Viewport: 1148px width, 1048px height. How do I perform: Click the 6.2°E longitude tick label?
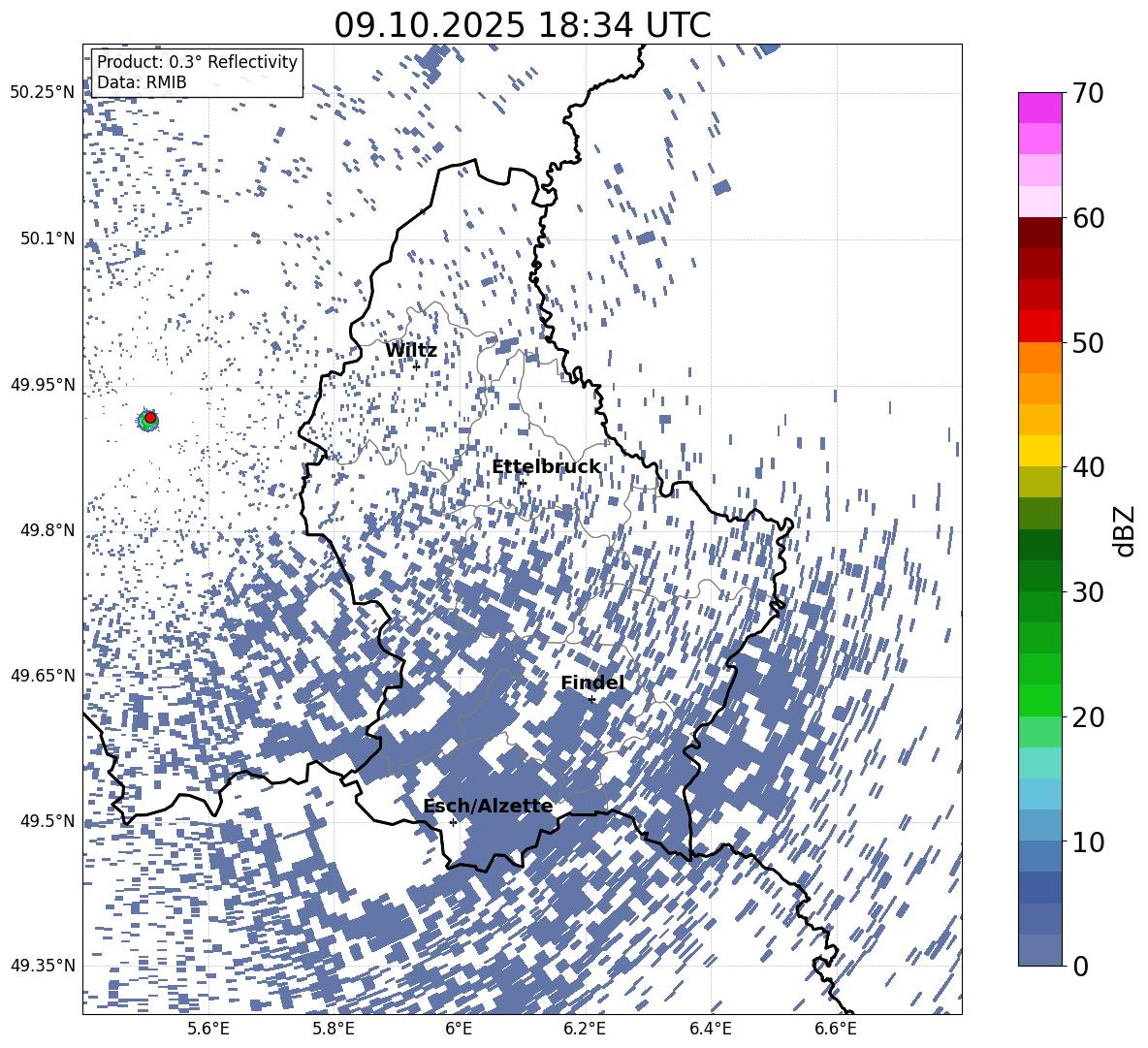point(585,1030)
